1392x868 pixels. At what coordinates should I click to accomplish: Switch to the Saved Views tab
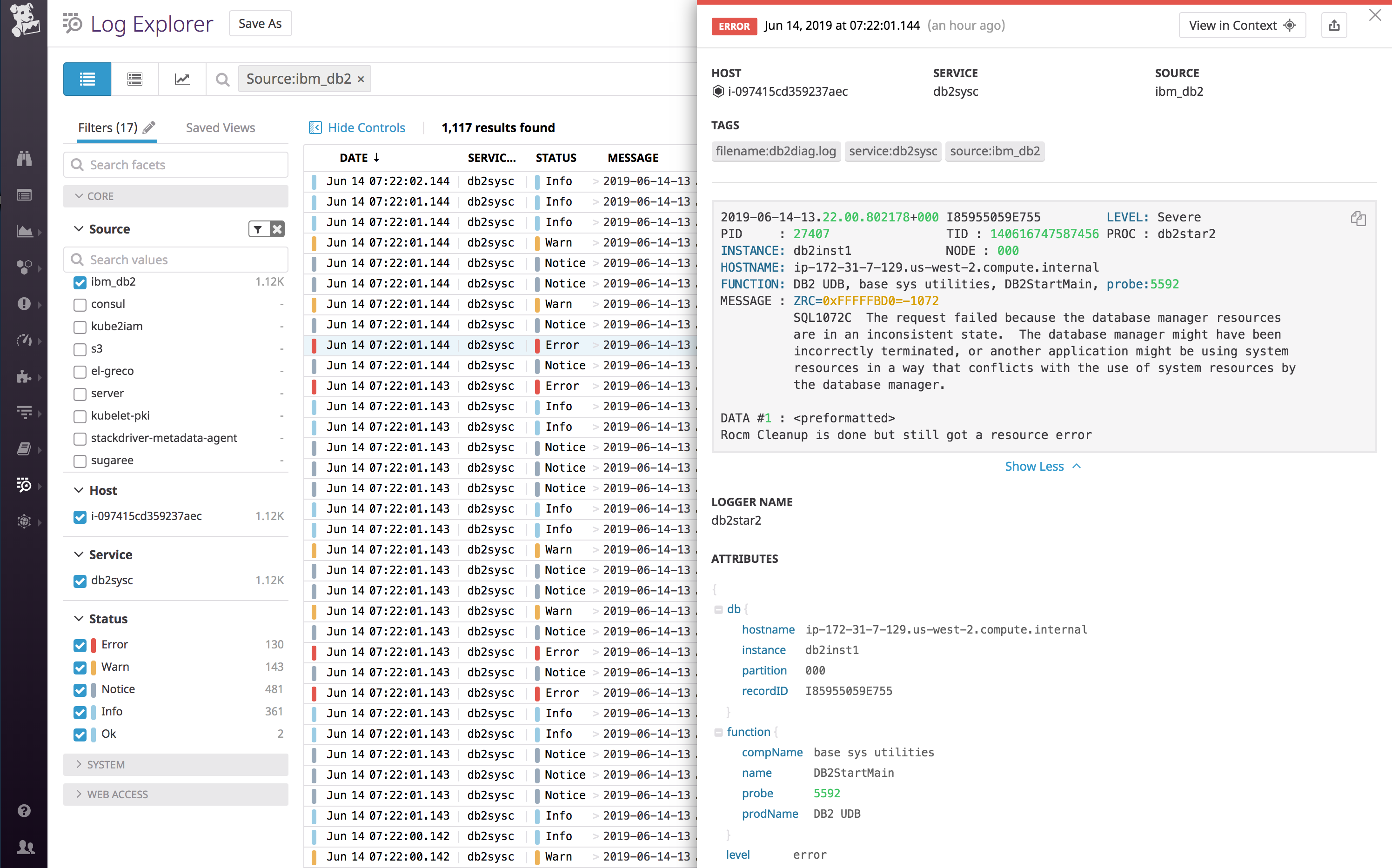click(x=221, y=127)
